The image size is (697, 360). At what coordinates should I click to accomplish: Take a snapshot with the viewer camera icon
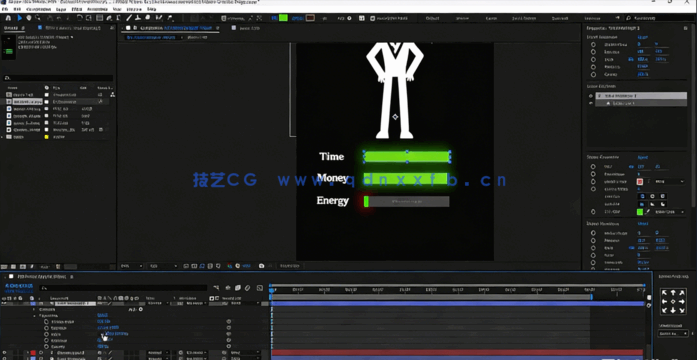pos(261,266)
